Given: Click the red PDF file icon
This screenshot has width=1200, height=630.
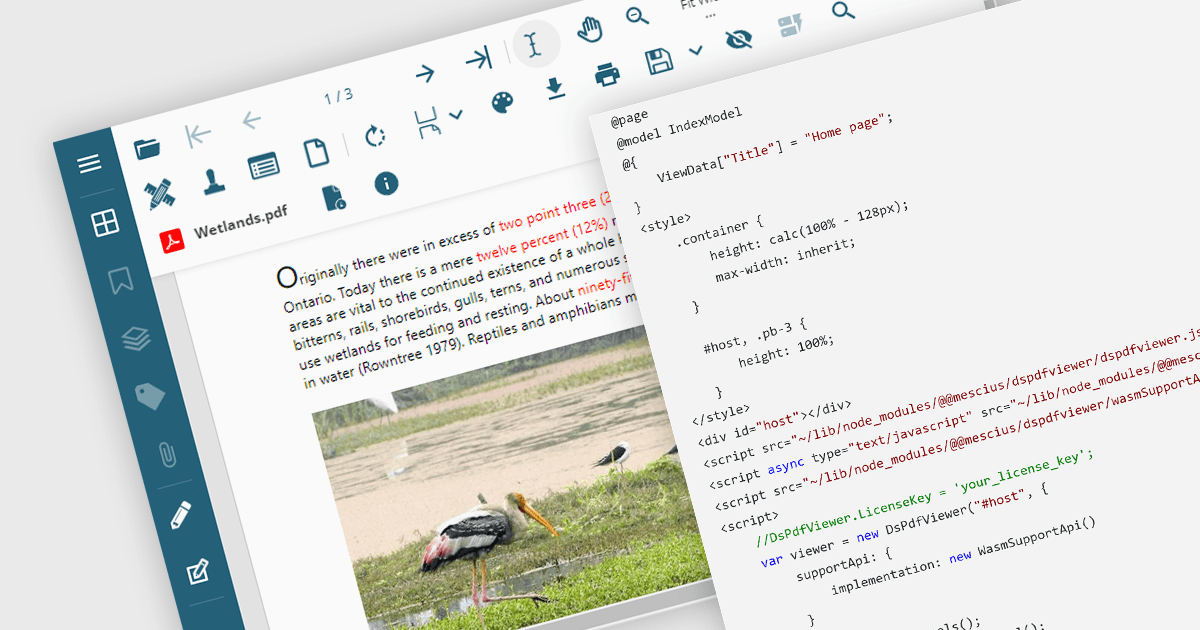Looking at the screenshot, I should coord(173,240).
